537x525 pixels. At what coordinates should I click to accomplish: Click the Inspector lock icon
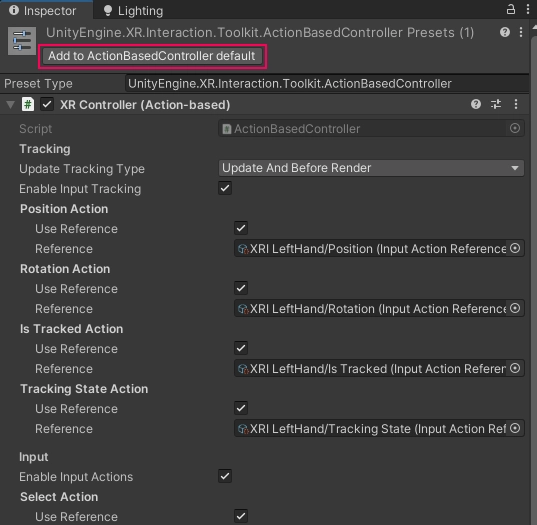[510, 9]
